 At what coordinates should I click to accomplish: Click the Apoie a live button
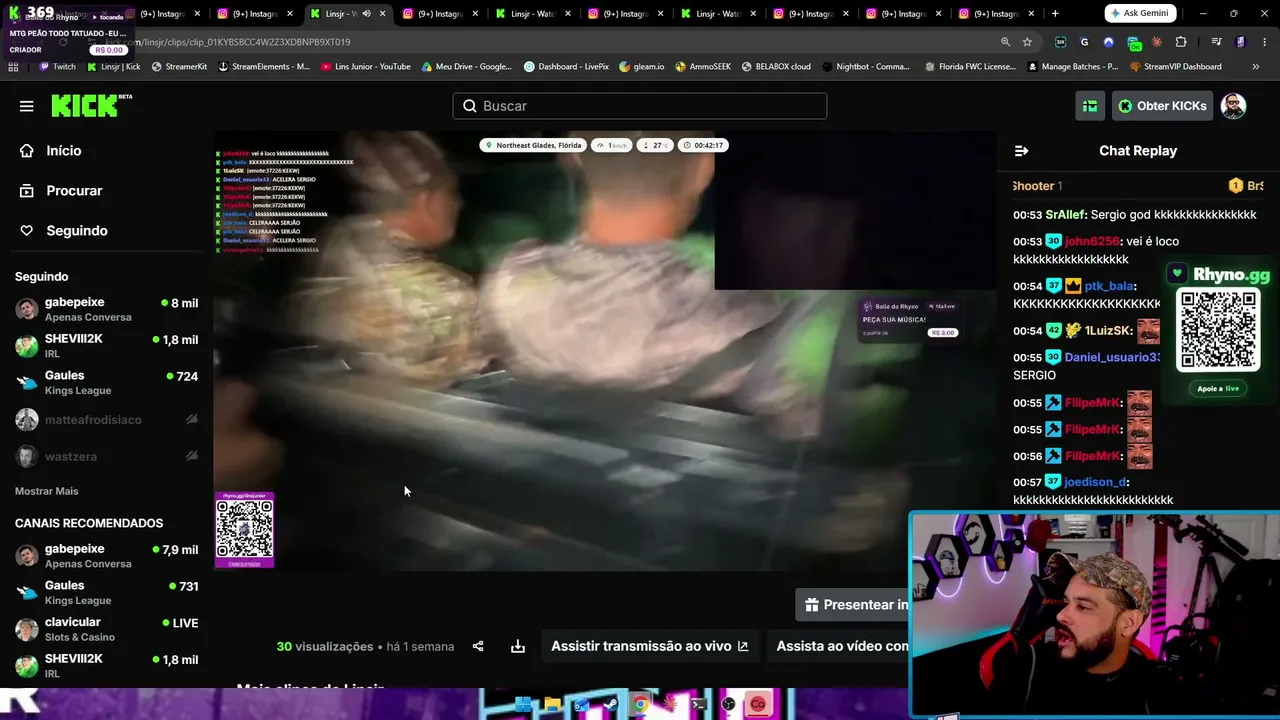(x=1218, y=388)
